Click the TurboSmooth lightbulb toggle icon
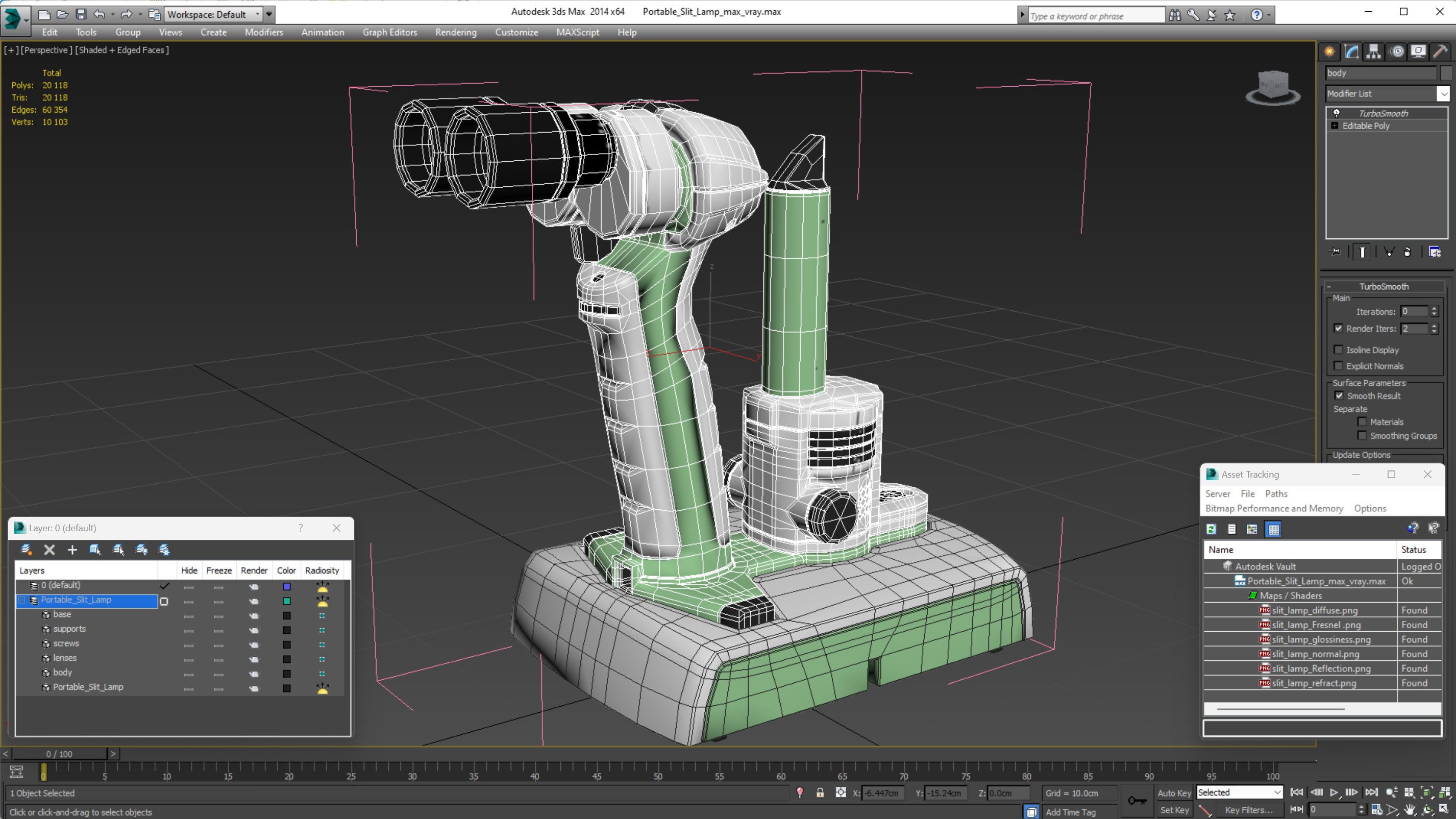The image size is (1456, 819). [1336, 113]
